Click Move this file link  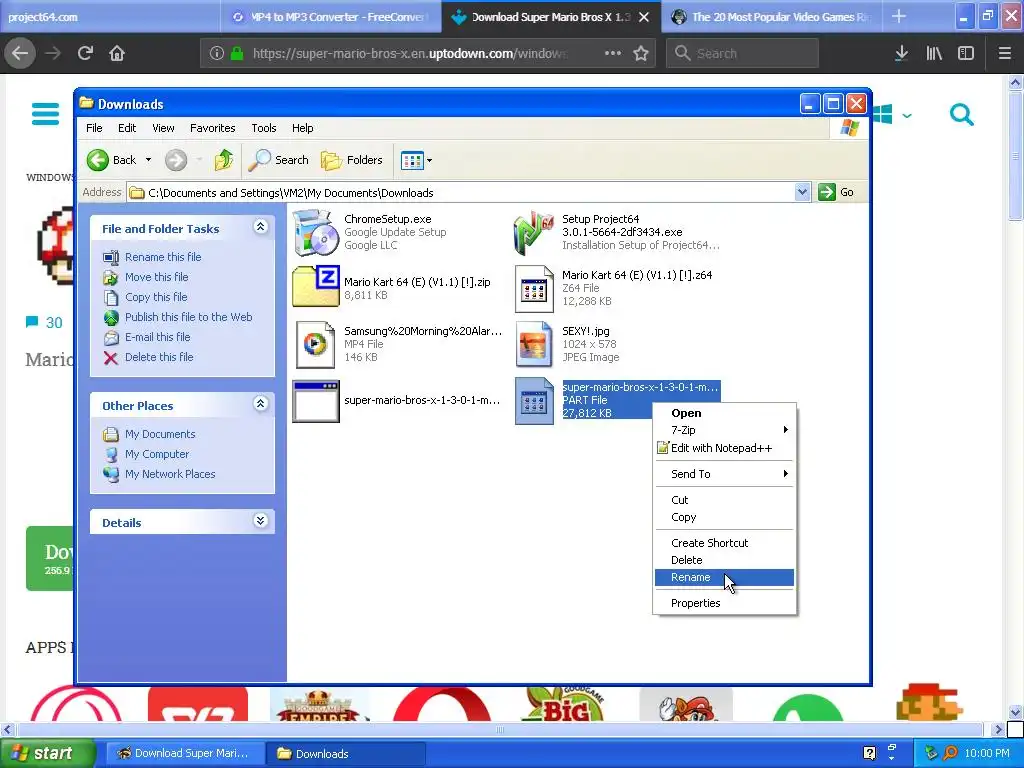157,277
